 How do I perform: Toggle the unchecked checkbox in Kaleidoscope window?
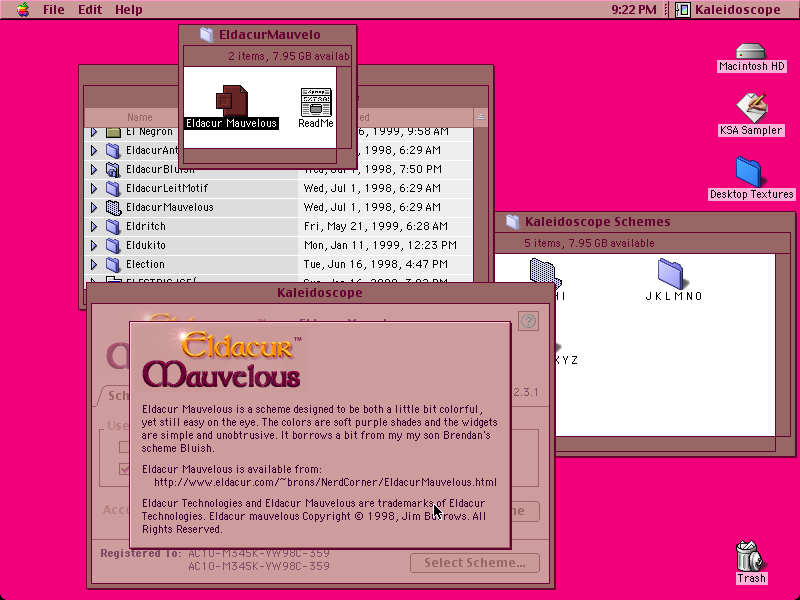click(124, 447)
